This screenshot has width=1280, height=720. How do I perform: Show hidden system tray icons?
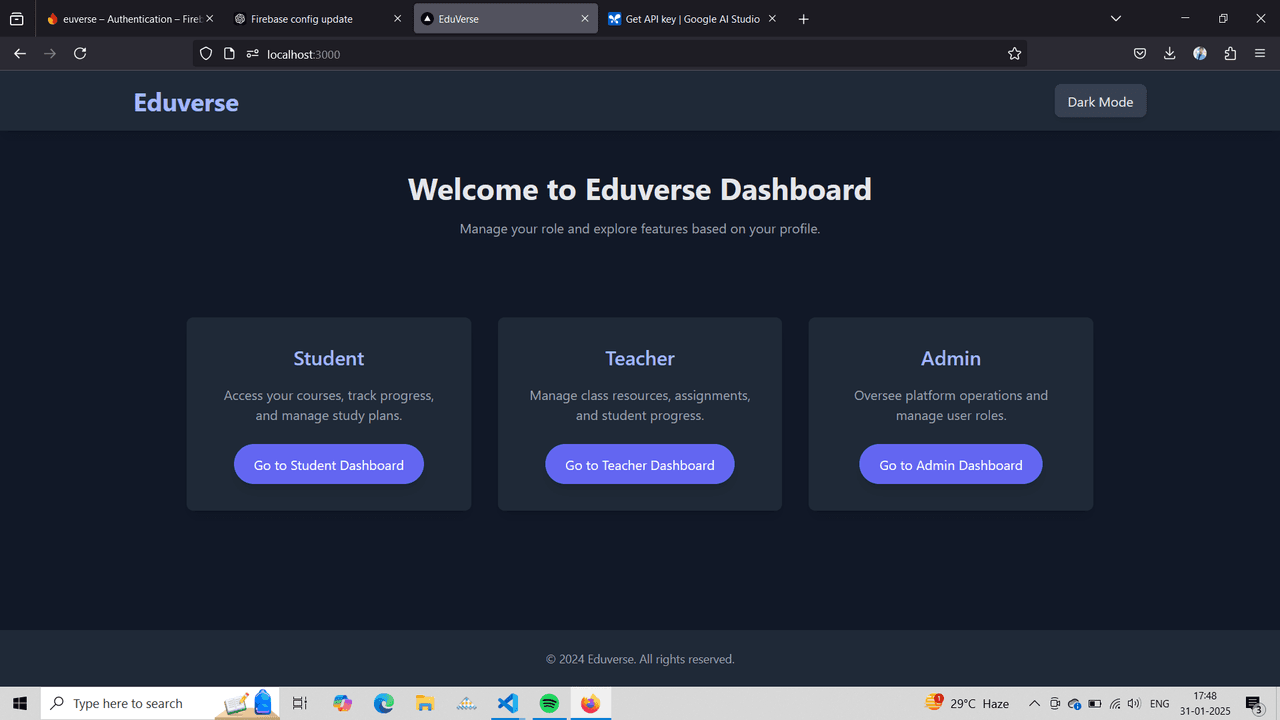point(1034,704)
